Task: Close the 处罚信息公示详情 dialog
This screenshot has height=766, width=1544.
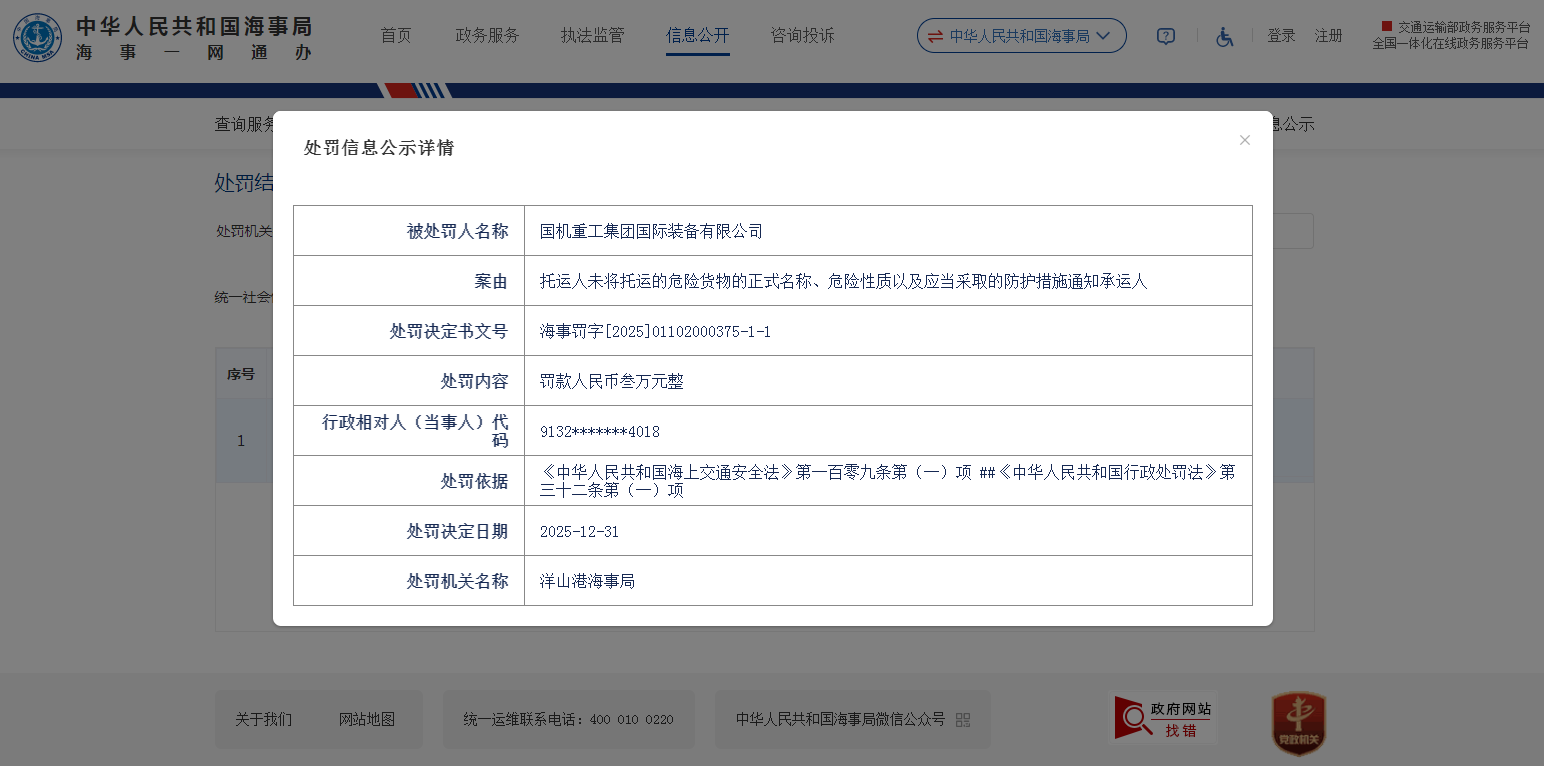Action: [x=1244, y=140]
